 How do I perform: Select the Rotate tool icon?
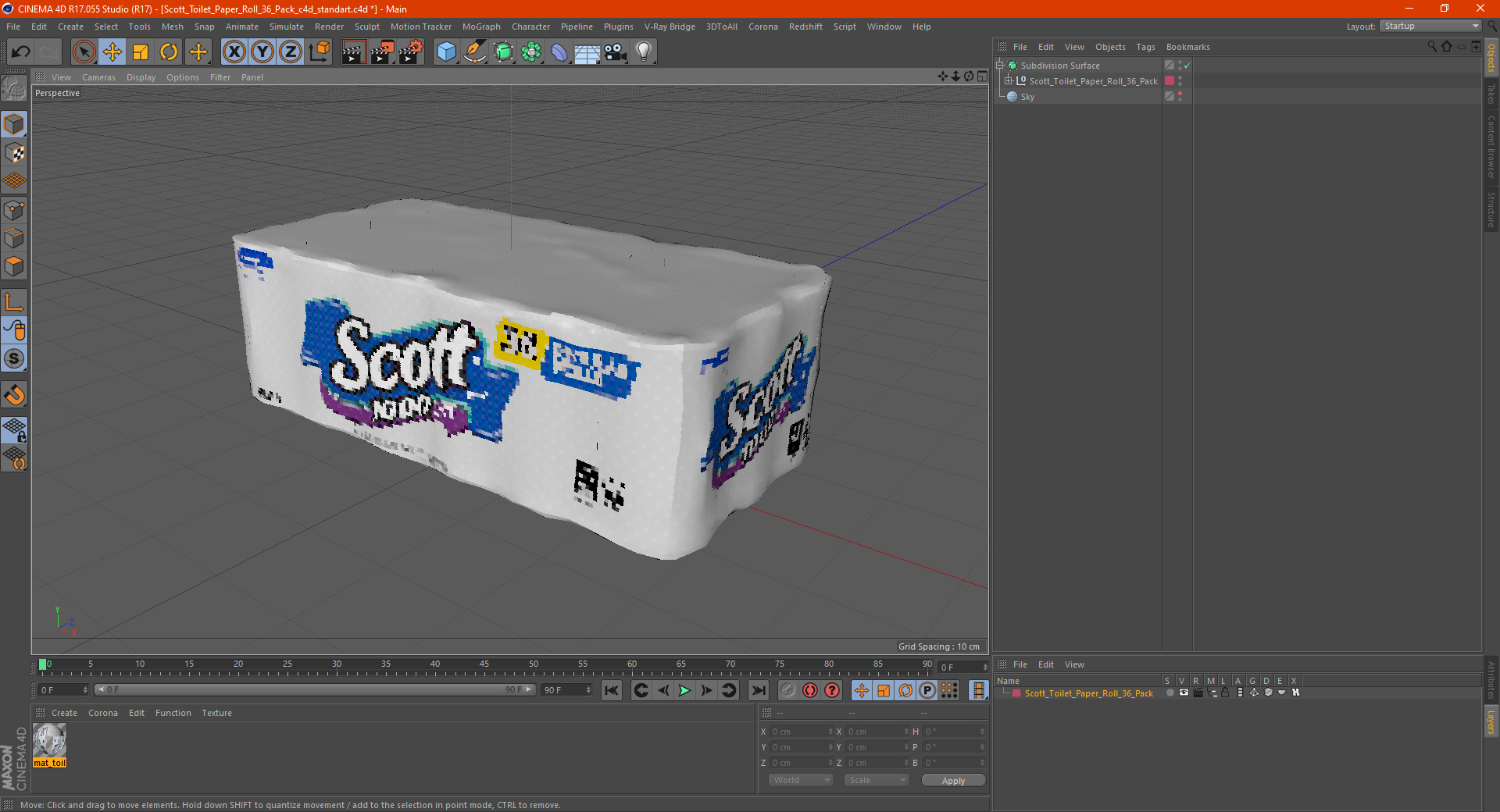tap(169, 52)
